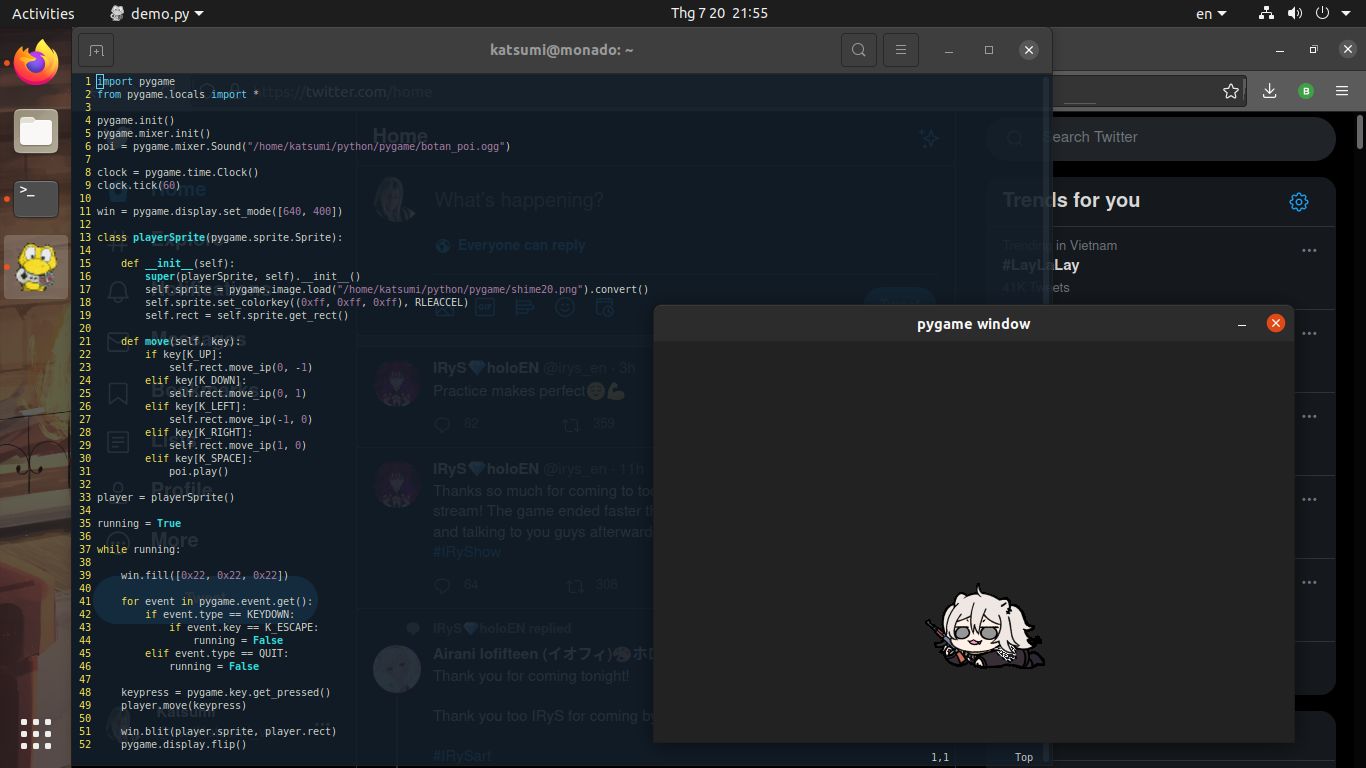
Task: Open the Bitwarden extension icon
Action: point(1305,90)
